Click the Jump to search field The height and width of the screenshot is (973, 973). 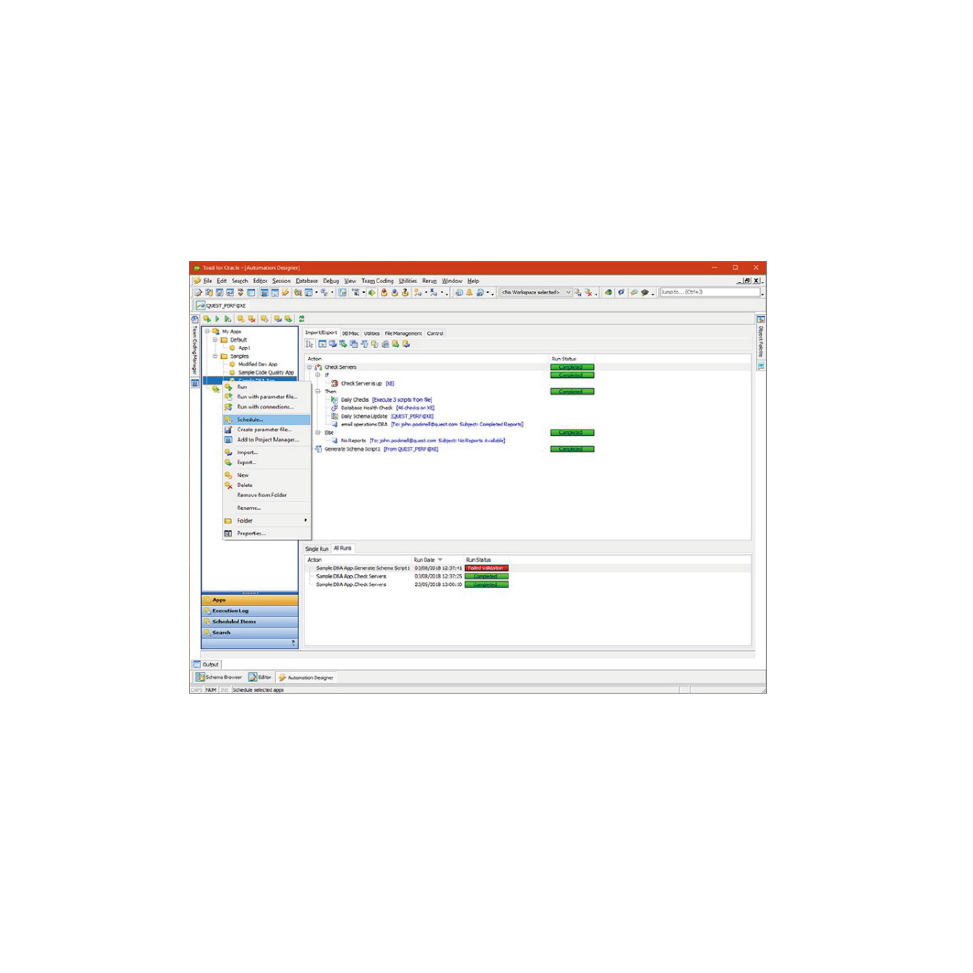710,292
